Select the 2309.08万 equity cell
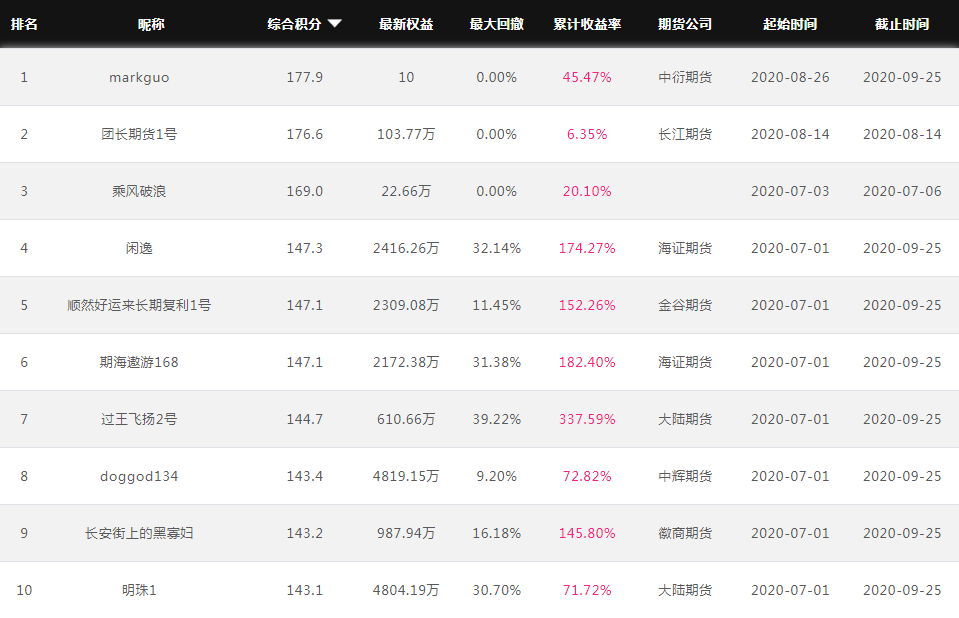Screen dimensions: 959x618 (x=406, y=305)
